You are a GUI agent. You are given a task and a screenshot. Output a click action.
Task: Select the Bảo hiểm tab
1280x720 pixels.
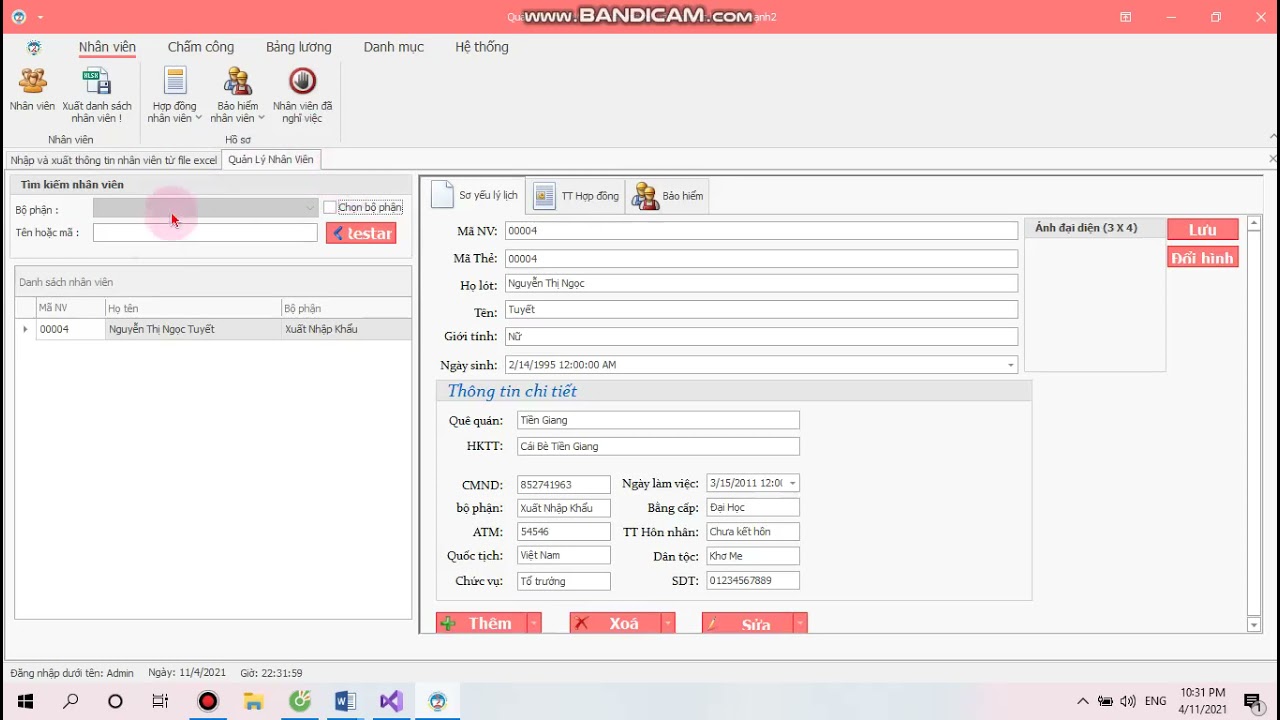(668, 196)
